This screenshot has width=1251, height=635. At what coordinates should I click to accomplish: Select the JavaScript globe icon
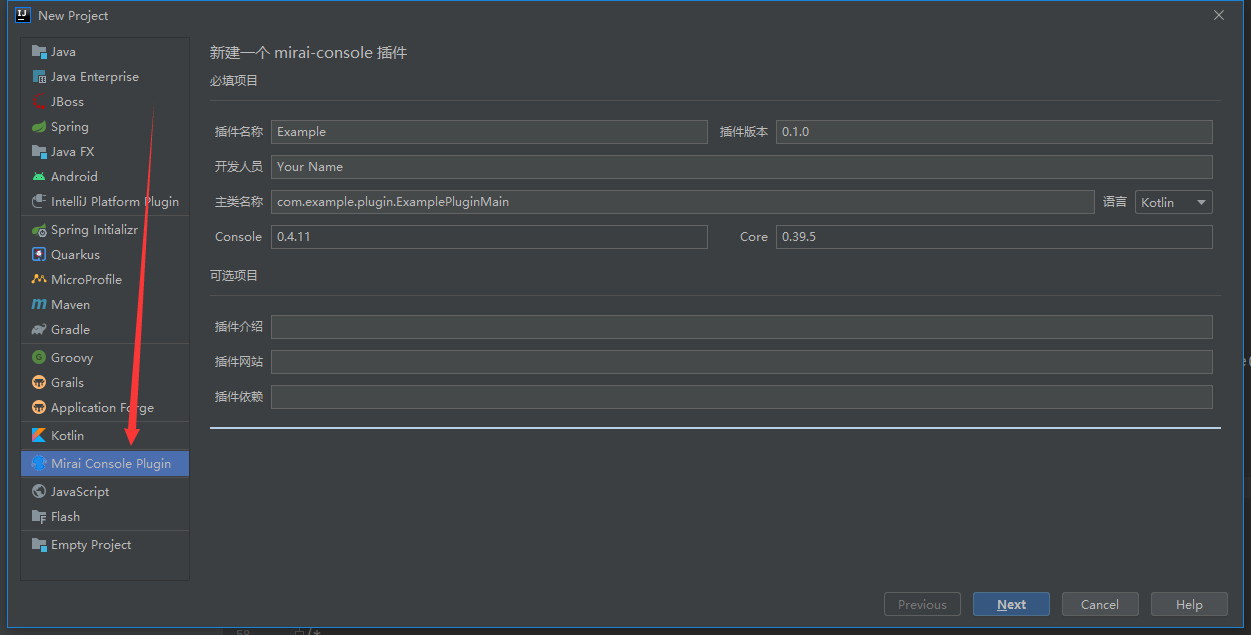(x=39, y=492)
